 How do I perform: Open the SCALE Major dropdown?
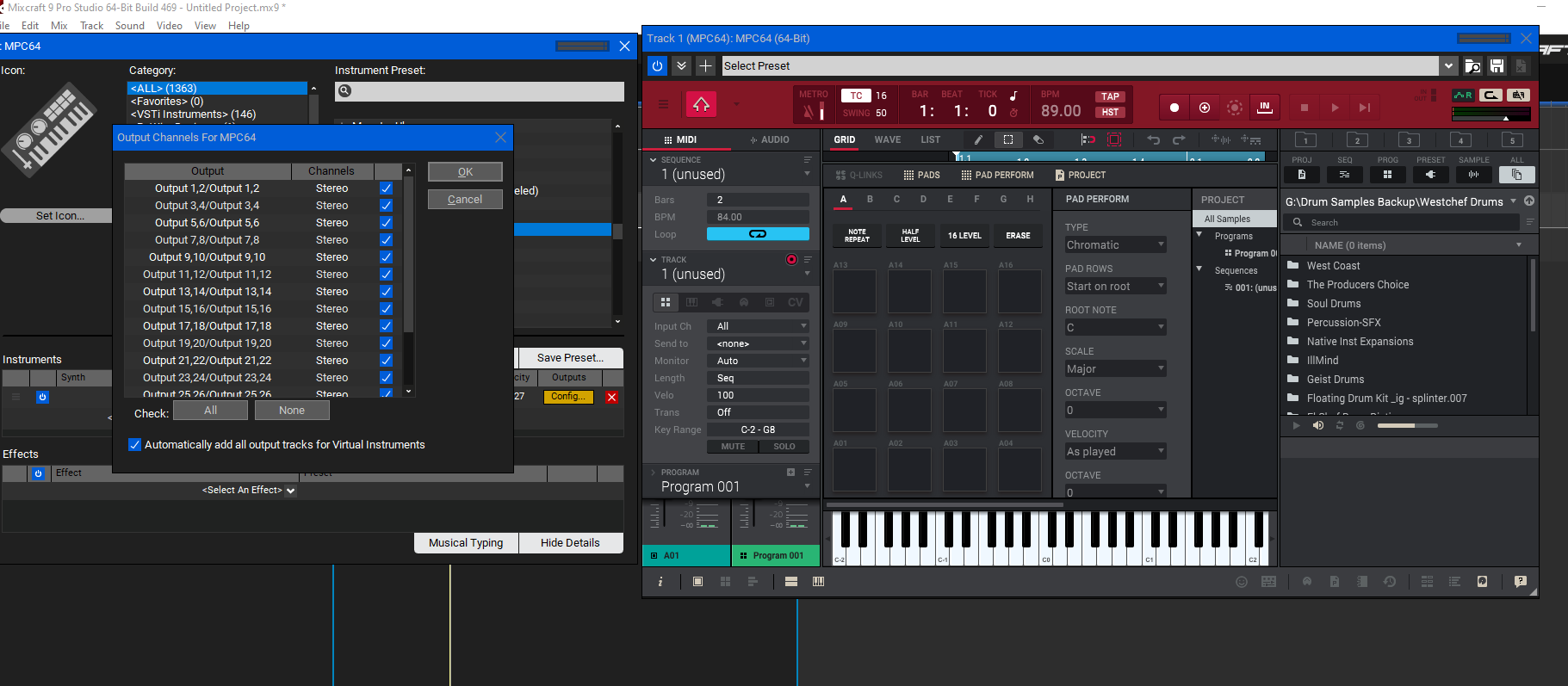pos(1115,369)
